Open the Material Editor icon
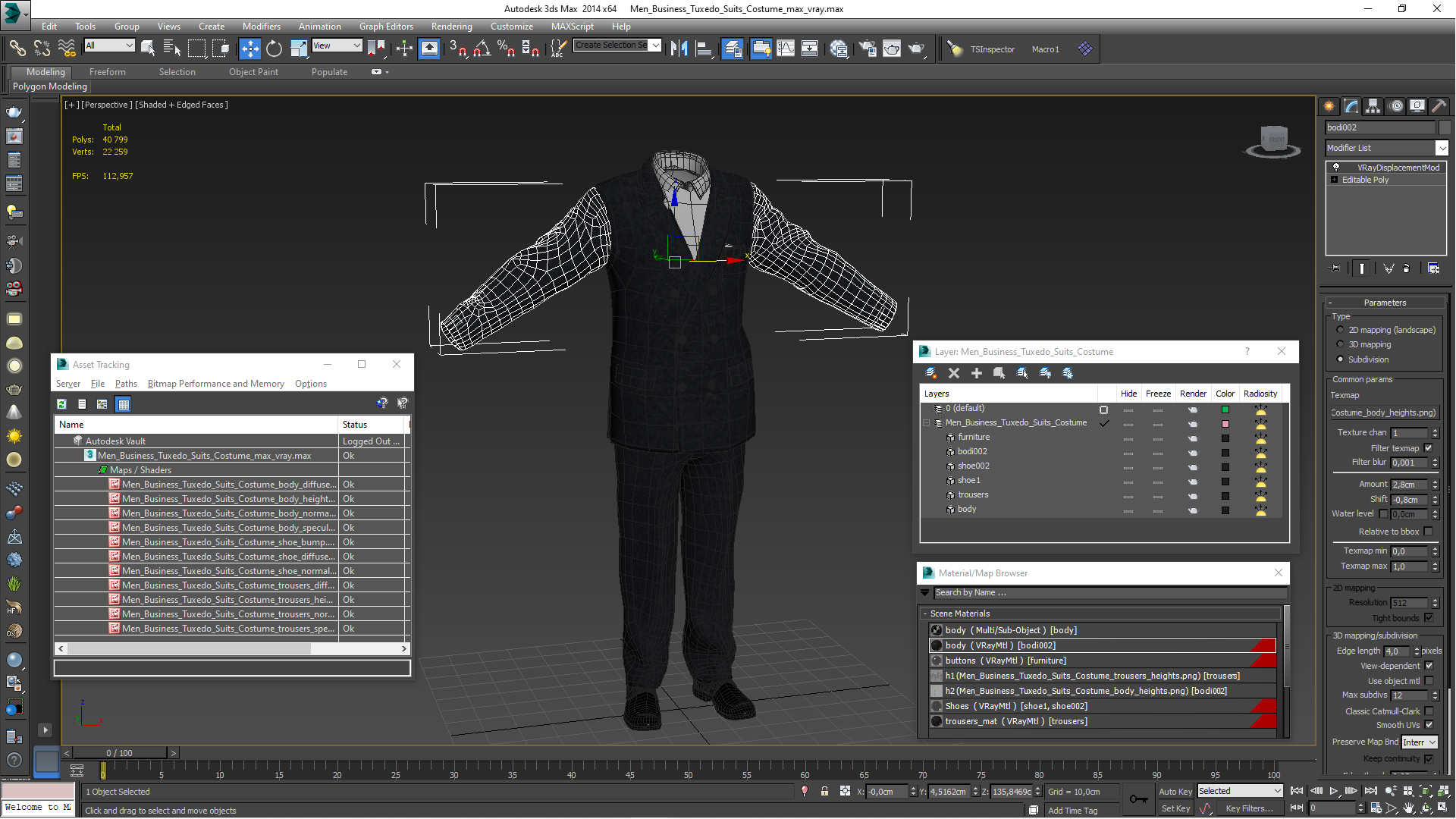The height and width of the screenshot is (819, 1456). coord(839,49)
